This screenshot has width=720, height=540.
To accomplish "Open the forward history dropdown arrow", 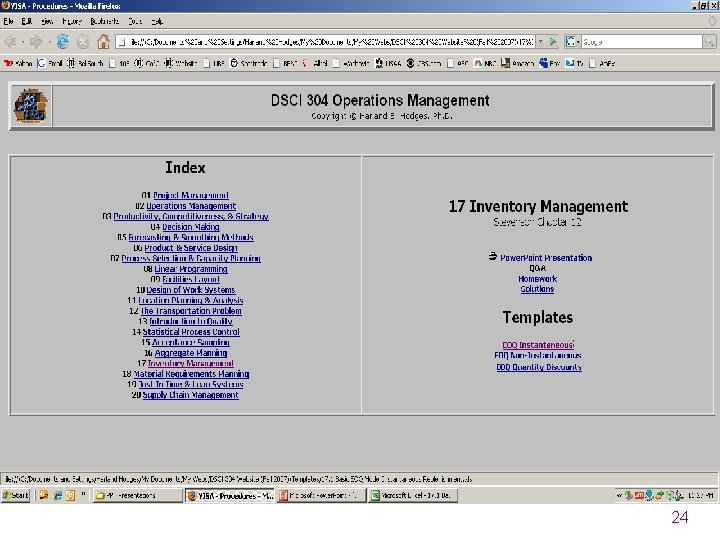I will coord(49,42).
